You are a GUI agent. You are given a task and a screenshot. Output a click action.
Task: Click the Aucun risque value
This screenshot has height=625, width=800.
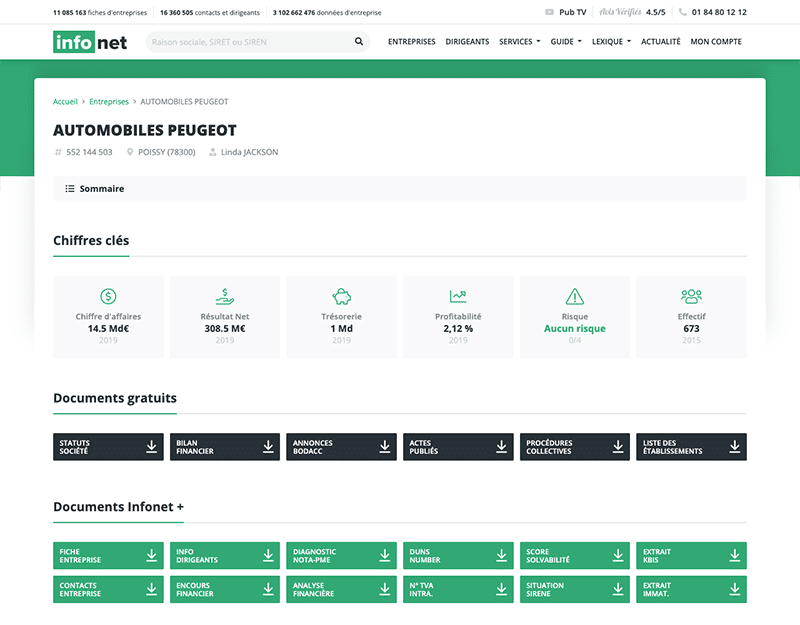(574, 329)
